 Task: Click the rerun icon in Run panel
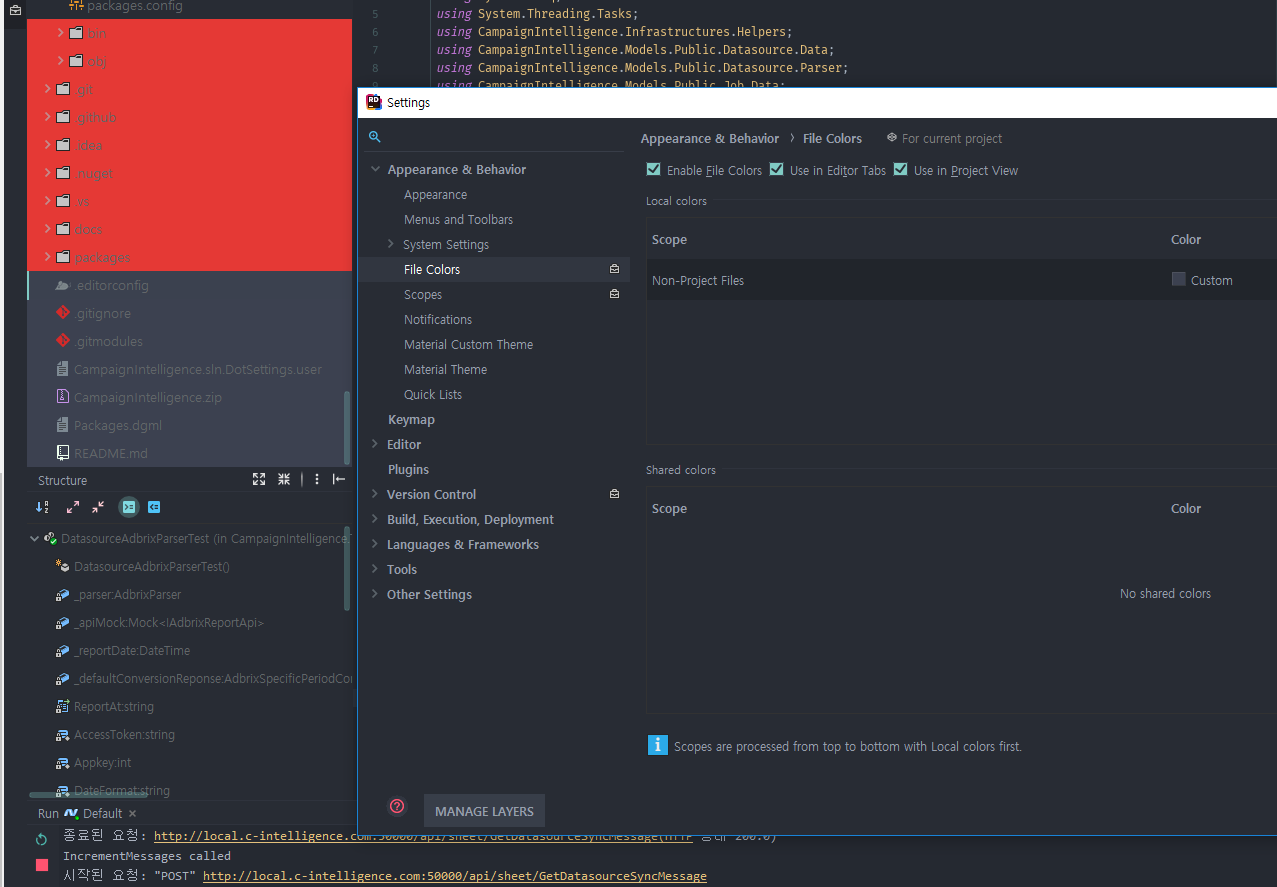41,839
